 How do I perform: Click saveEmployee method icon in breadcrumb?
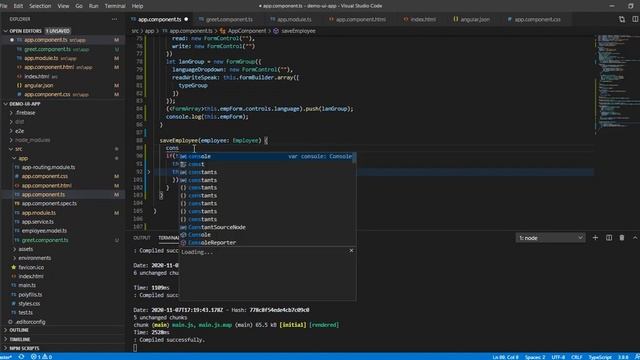pyautogui.click(x=276, y=31)
